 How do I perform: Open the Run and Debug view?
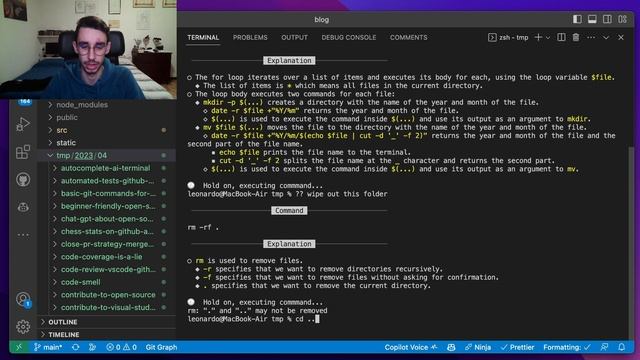tap(23, 124)
